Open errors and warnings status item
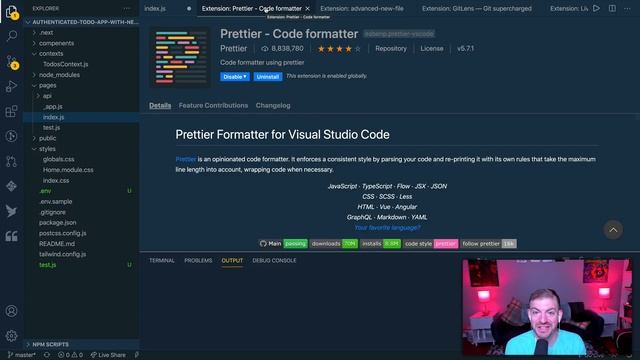 [70, 355]
